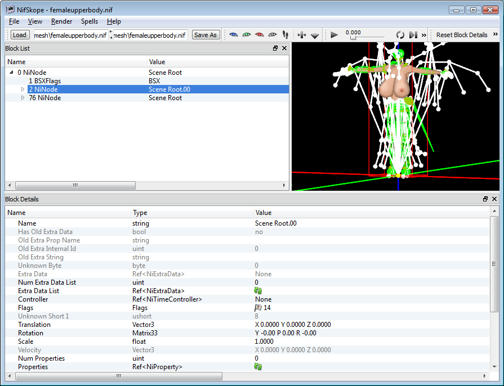504x386 pixels.
Task: Click the downward arrow toolbar icon beside axes
Action: [315, 35]
